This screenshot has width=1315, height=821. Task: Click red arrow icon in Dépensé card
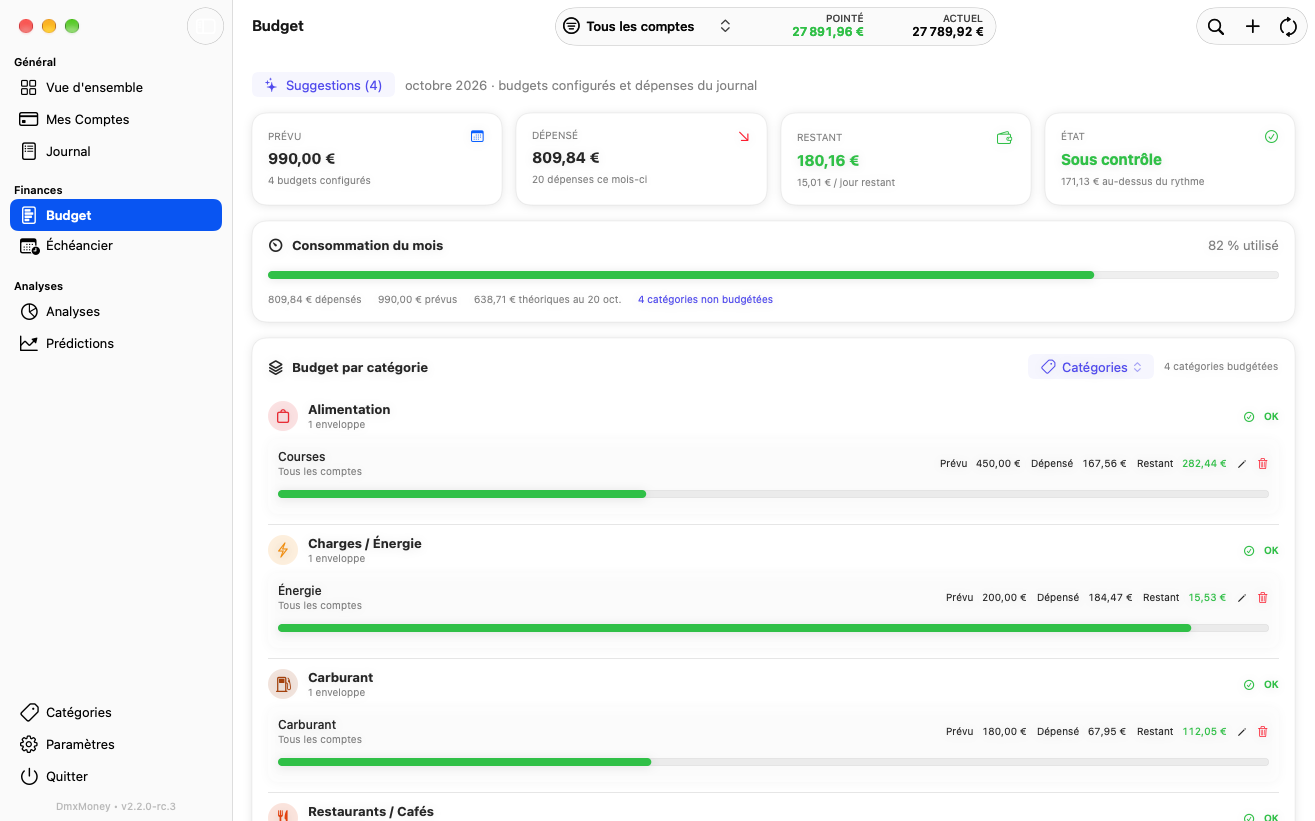743,136
